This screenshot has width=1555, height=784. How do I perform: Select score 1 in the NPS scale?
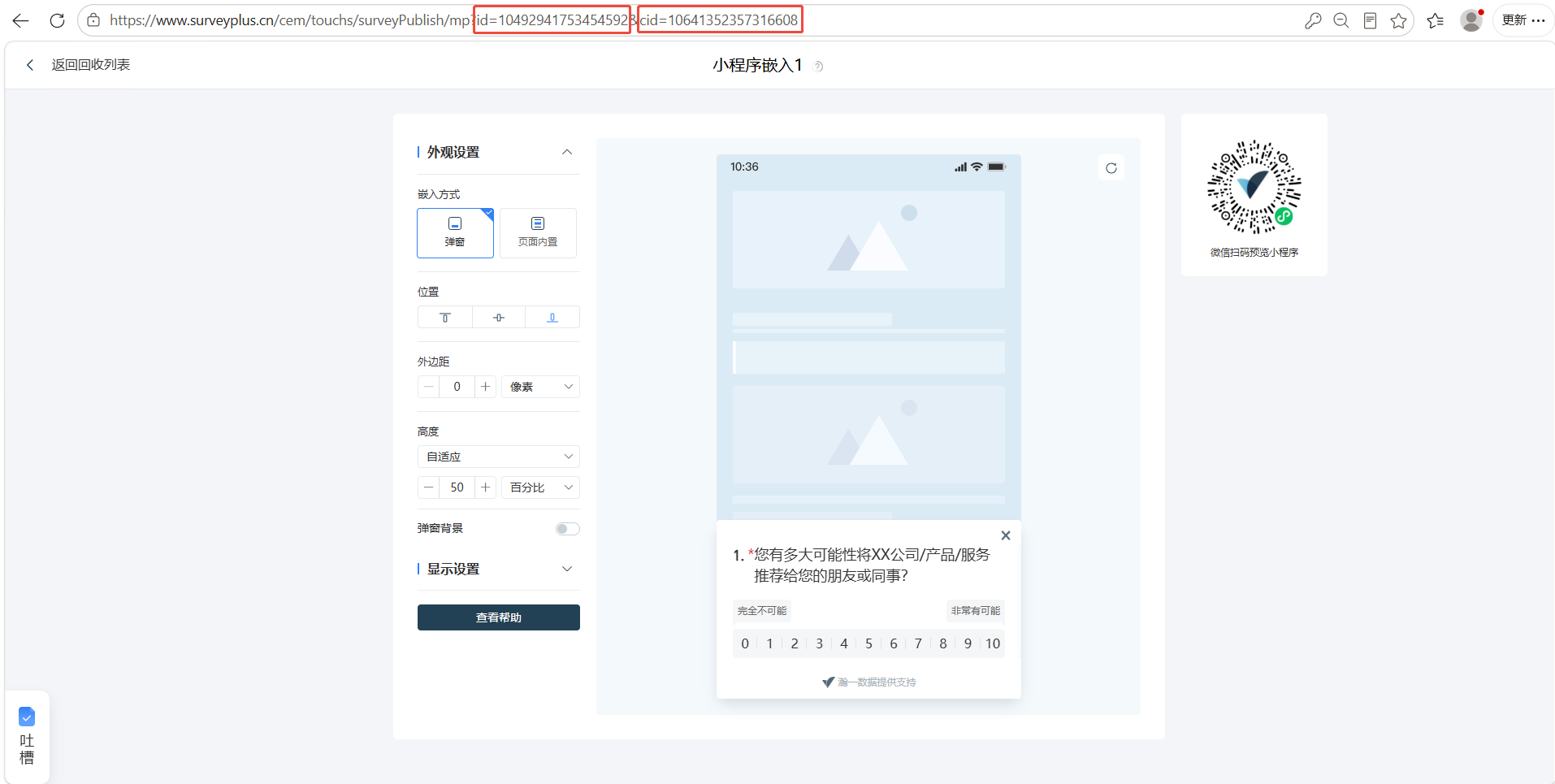[770, 643]
